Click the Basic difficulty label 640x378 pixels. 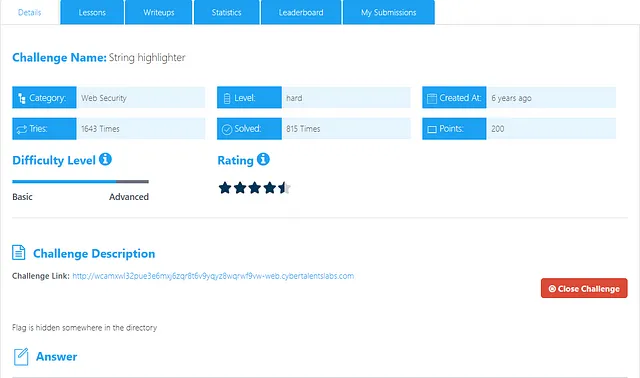pos(22,197)
